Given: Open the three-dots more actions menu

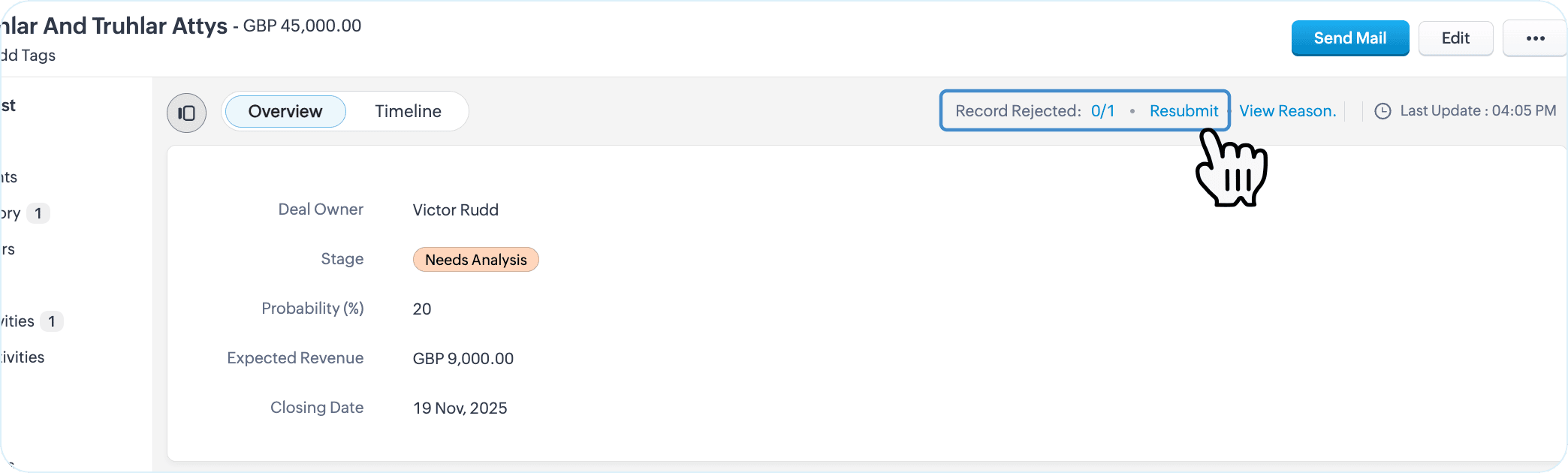Looking at the screenshot, I should [x=1535, y=38].
